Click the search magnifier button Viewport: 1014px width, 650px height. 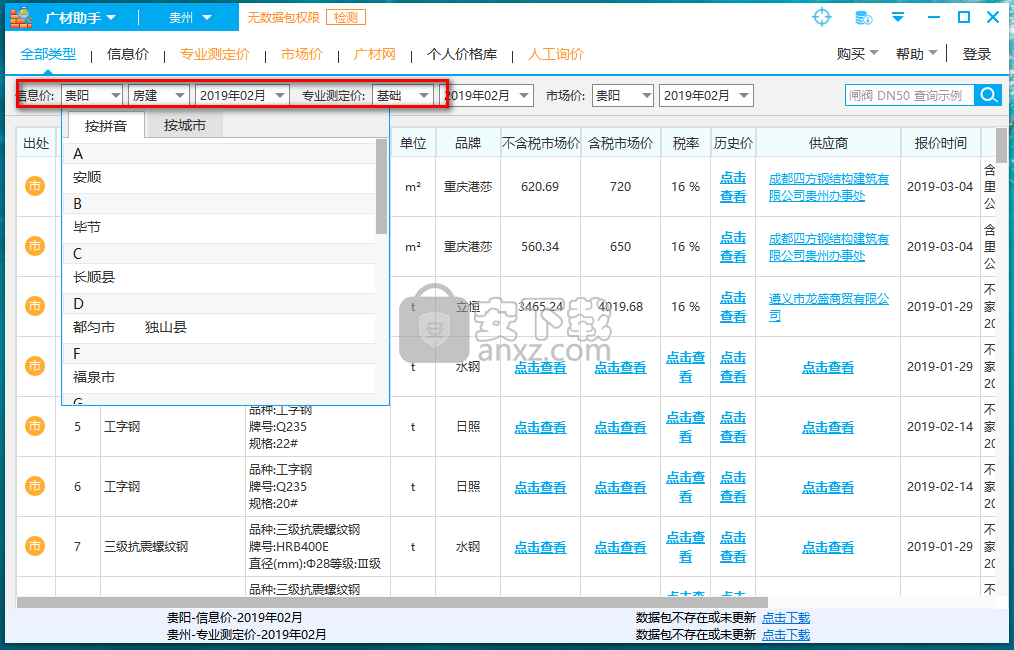click(x=988, y=95)
